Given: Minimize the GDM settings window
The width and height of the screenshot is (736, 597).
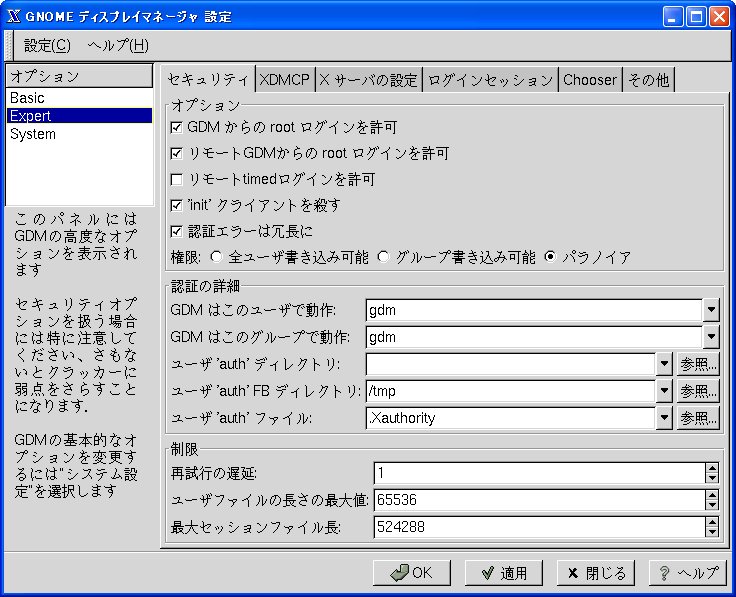Looking at the screenshot, I should (x=673, y=17).
